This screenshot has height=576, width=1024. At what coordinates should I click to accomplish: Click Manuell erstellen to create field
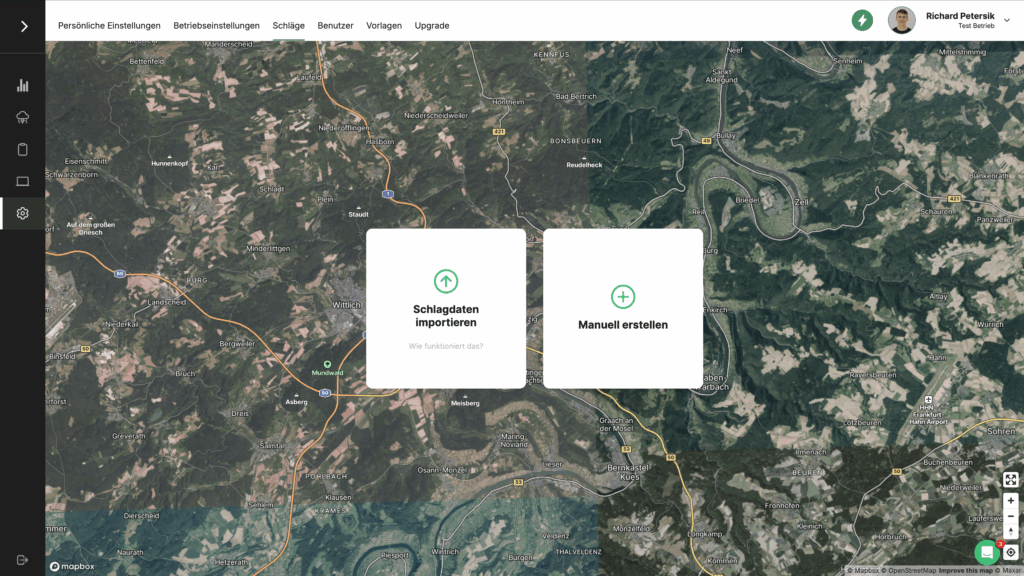click(x=622, y=308)
